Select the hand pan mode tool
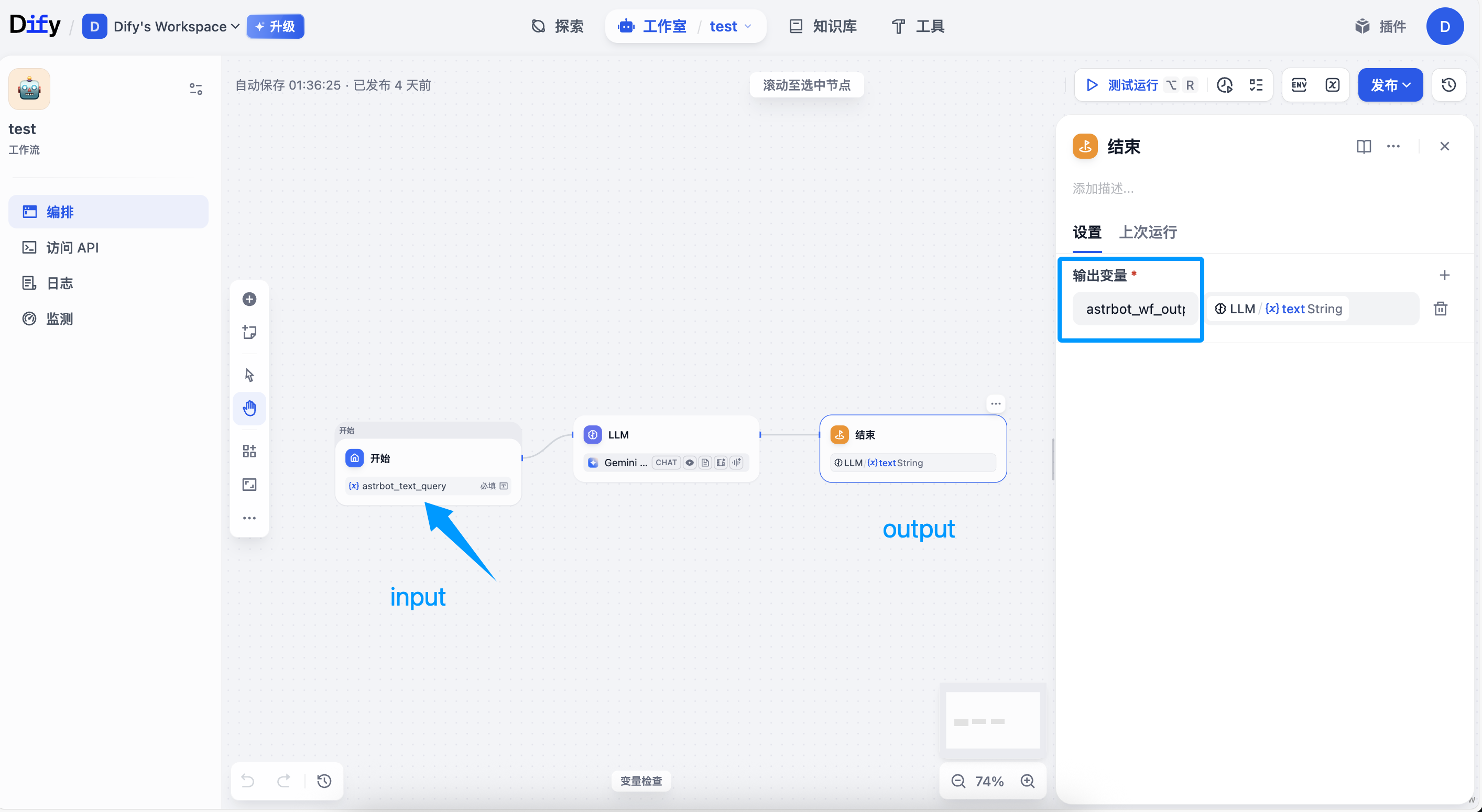 pos(249,408)
